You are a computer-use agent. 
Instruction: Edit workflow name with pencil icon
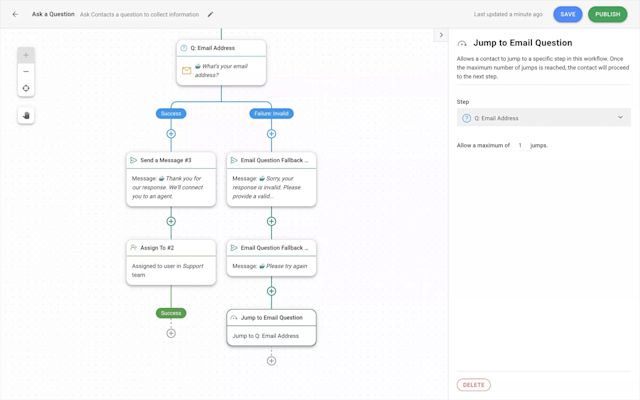(210, 14)
